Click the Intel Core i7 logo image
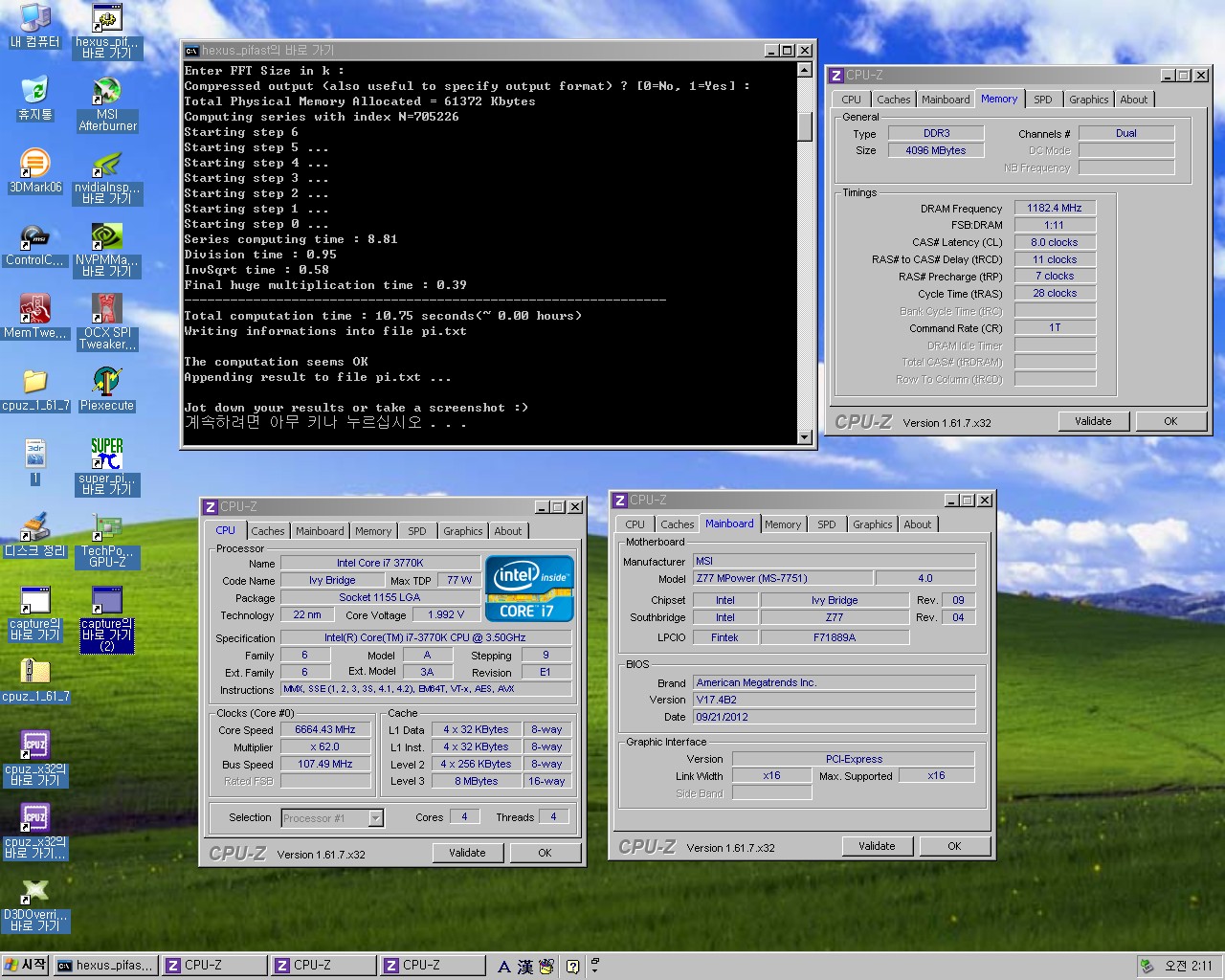Viewport: 1225px width, 980px height. click(530, 589)
